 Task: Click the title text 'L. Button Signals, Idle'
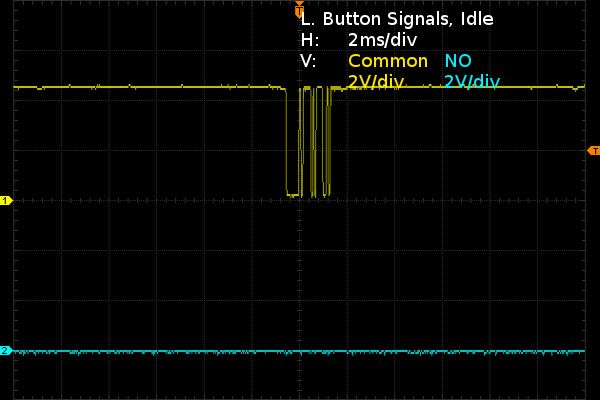coord(397,19)
